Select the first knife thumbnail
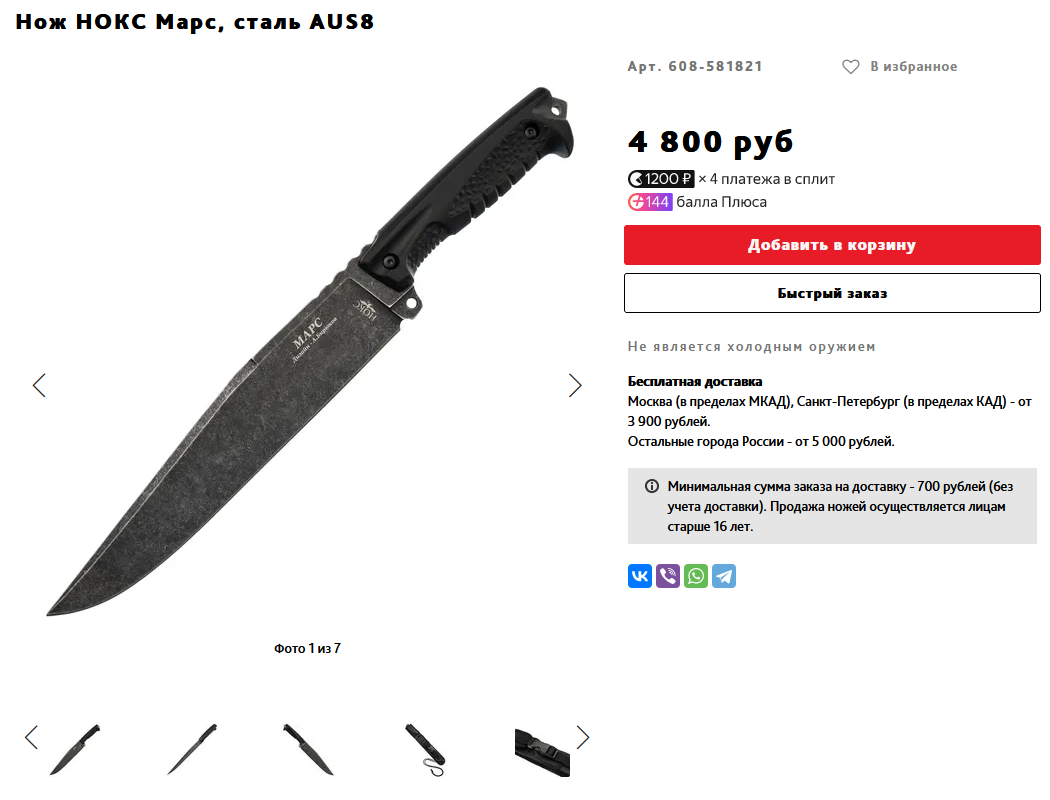This screenshot has width=1050, height=800. (x=75, y=750)
